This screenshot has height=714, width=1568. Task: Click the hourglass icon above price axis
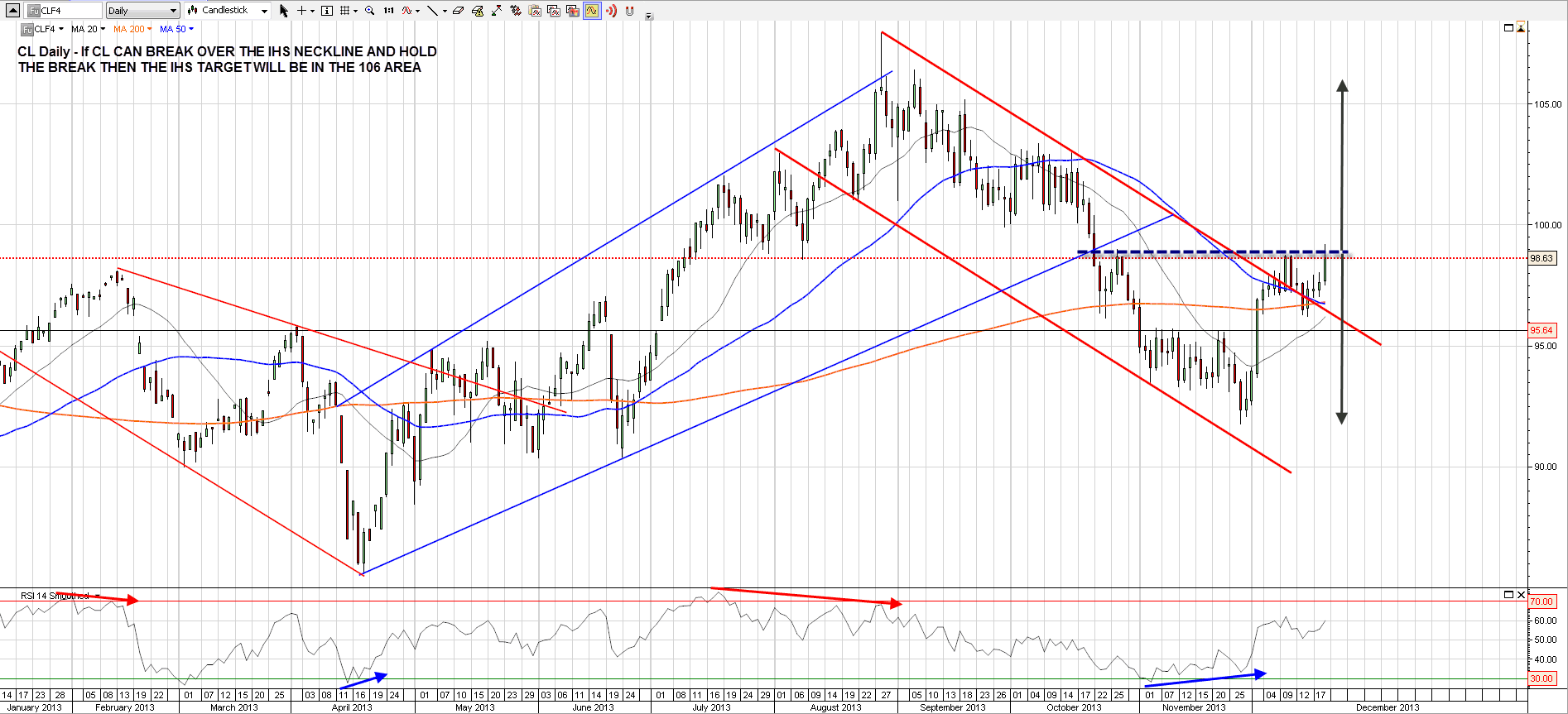[x=1521, y=28]
